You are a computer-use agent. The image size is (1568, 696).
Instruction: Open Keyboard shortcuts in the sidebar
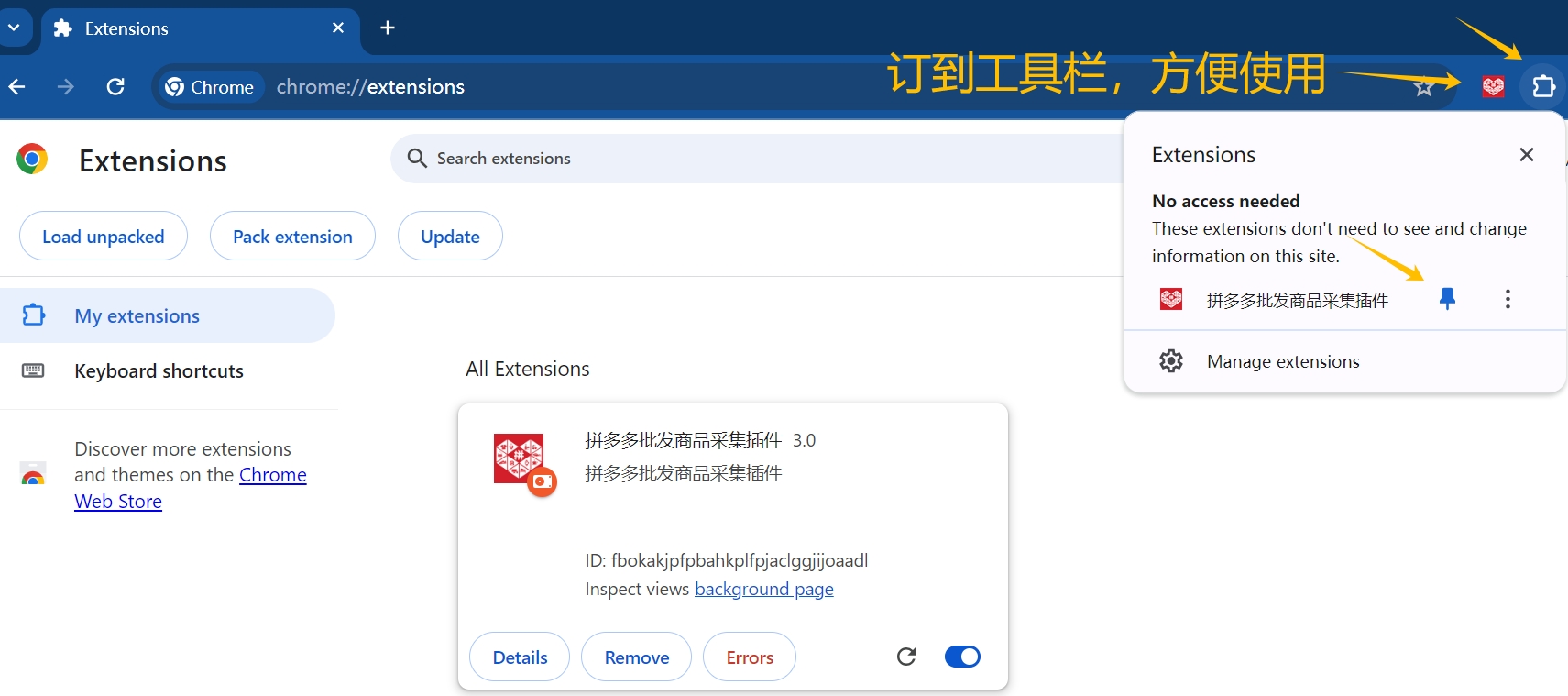tap(159, 370)
